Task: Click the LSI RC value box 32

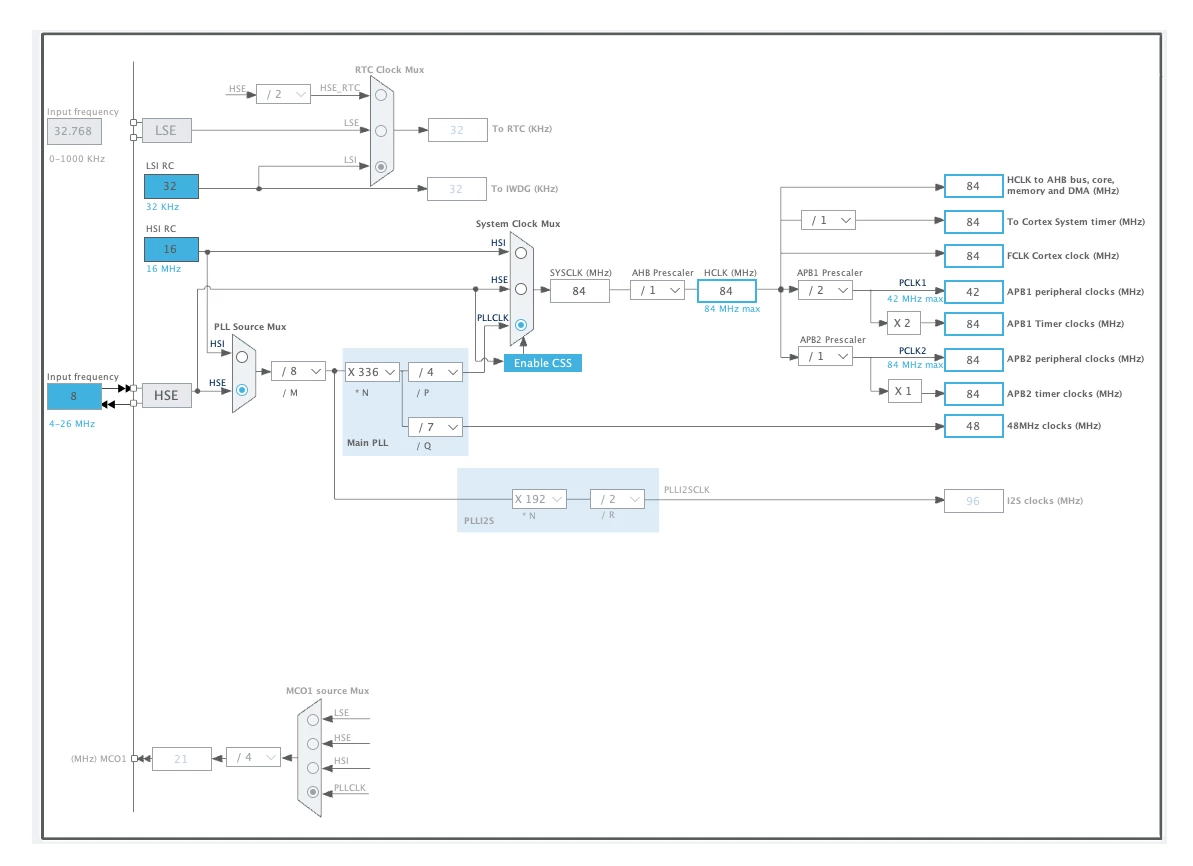Action: pyautogui.click(x=171, y=186)
